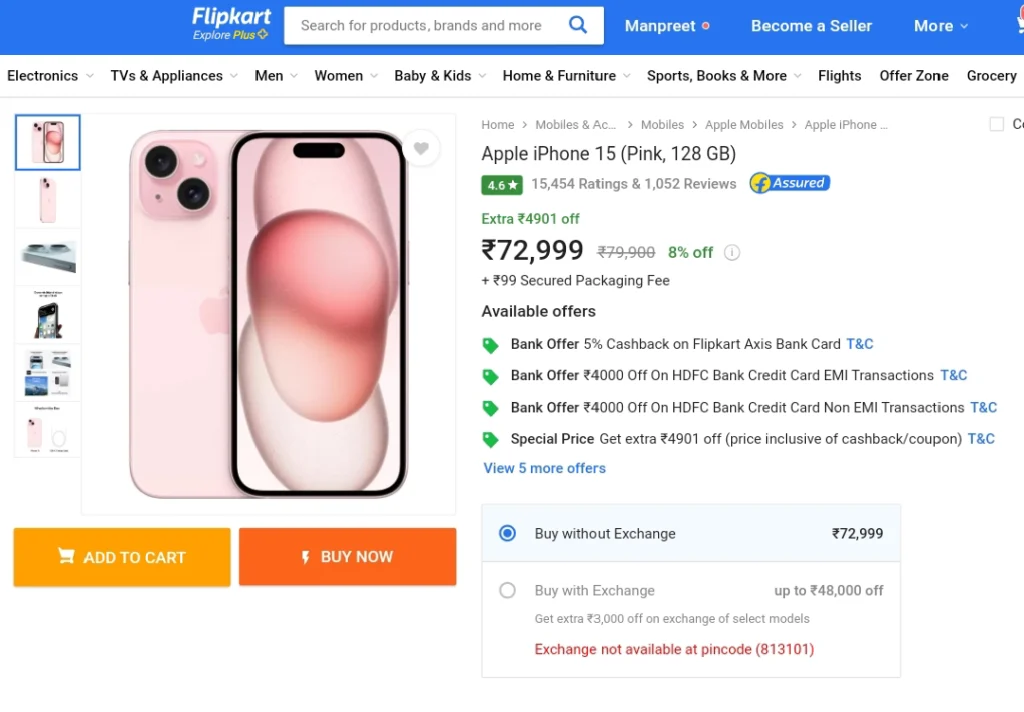Image resolution: width=1024 pixels, height=712 pixels.
Task: Open the Offer Zone menu item
Action: [914, 76]
